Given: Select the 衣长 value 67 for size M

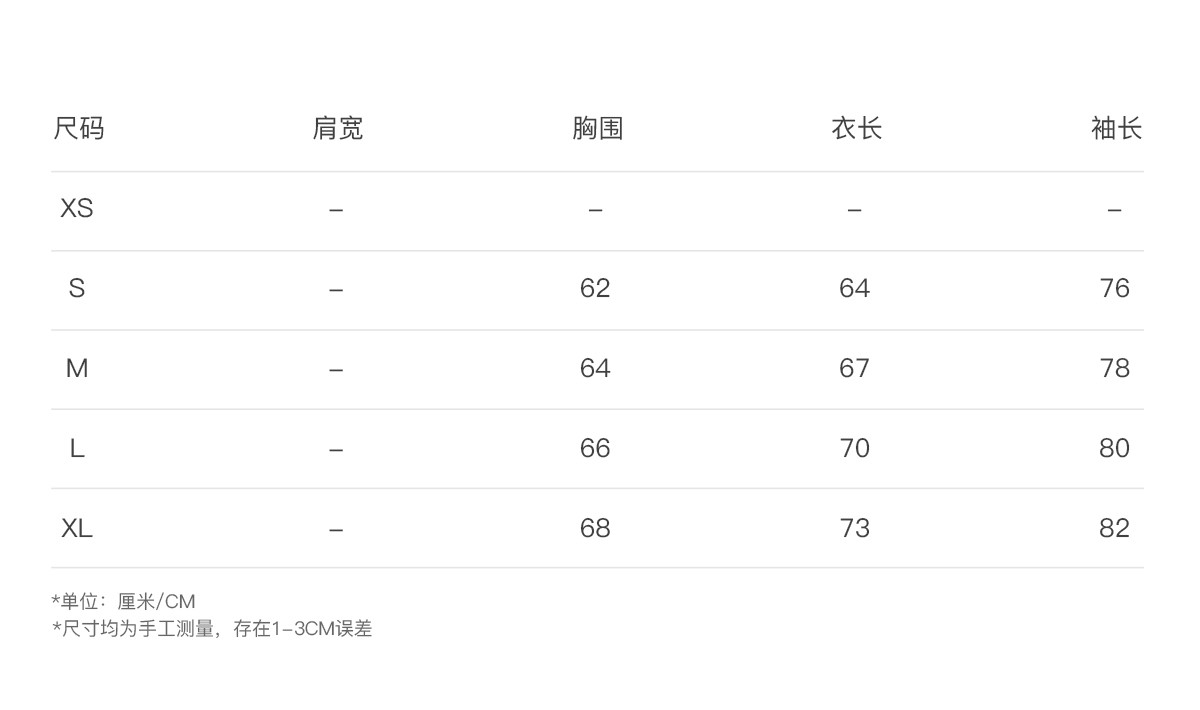Looking at the screenshot, I should pyautogui.click(x=855, y=369).
